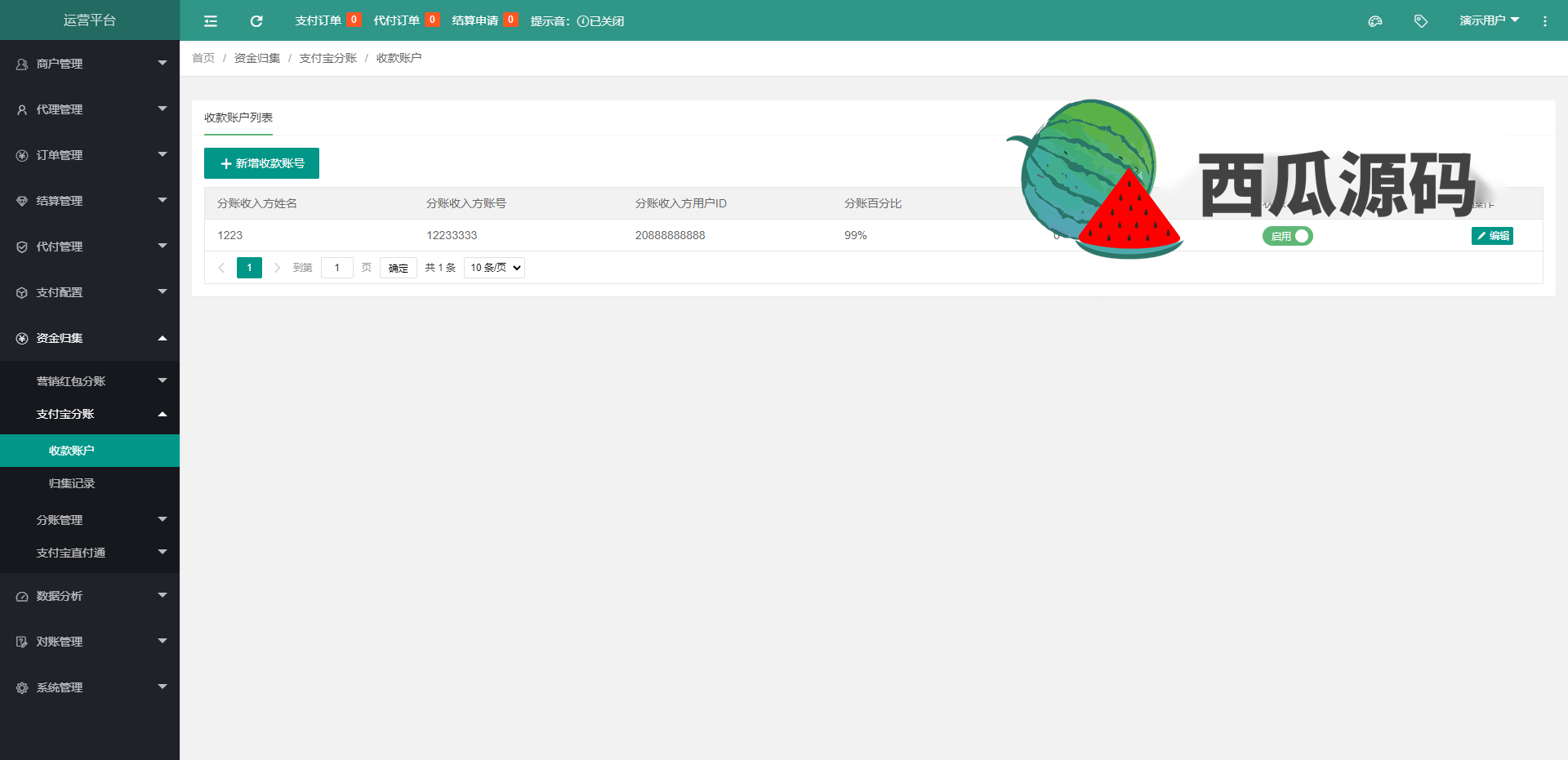The height and width of the screenshot is (760, 1568).
Task: Click the 对账管理 document icon
Action: pos(22,642)
